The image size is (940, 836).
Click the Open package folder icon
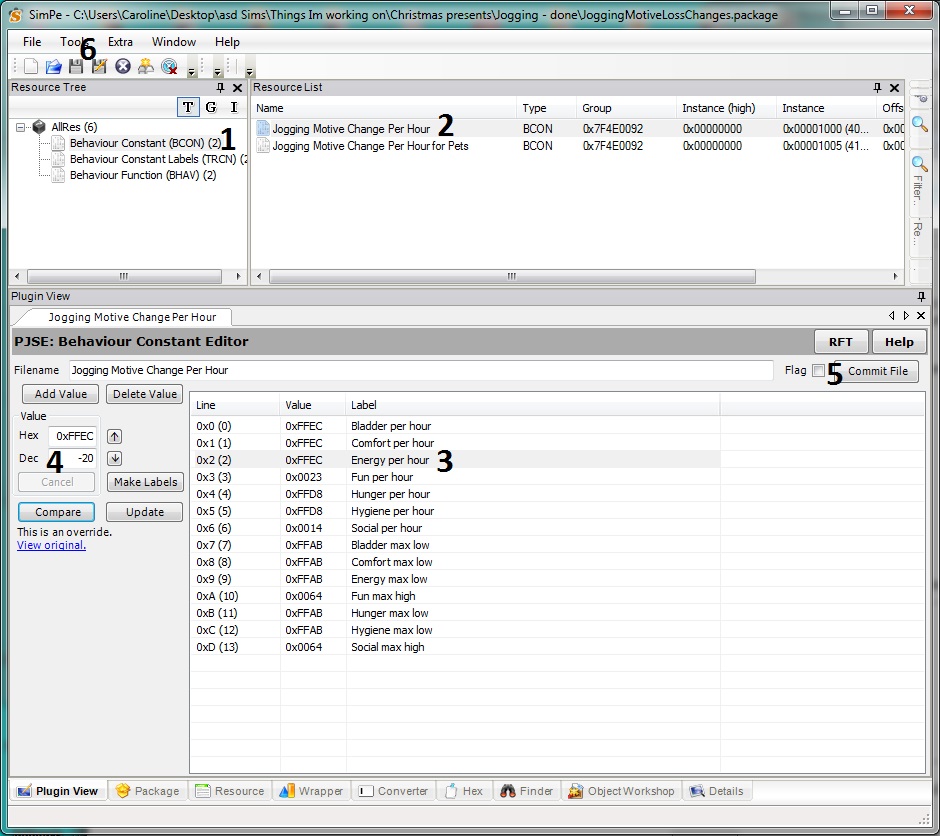click(54, 66)
